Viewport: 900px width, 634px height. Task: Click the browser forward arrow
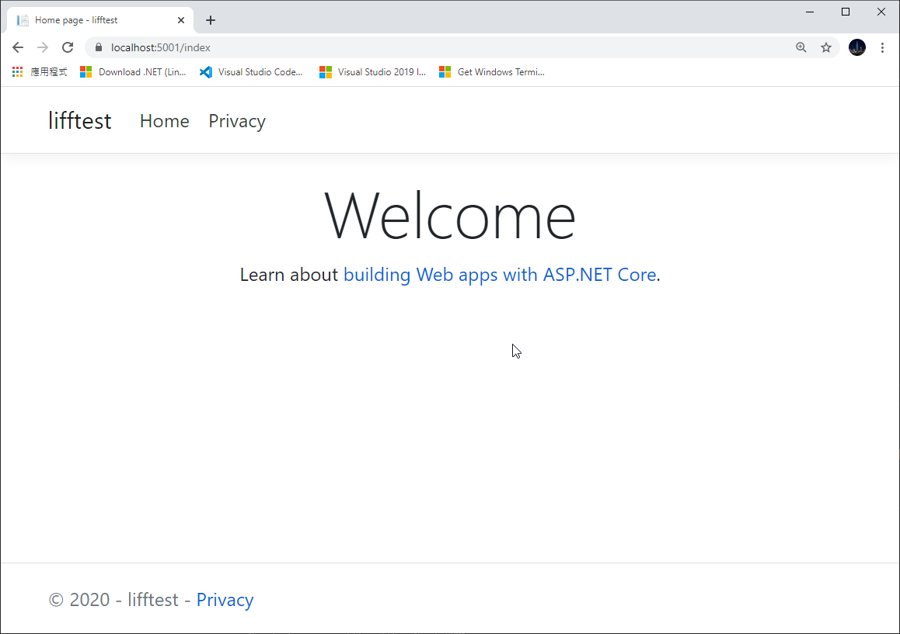(42, 47)
